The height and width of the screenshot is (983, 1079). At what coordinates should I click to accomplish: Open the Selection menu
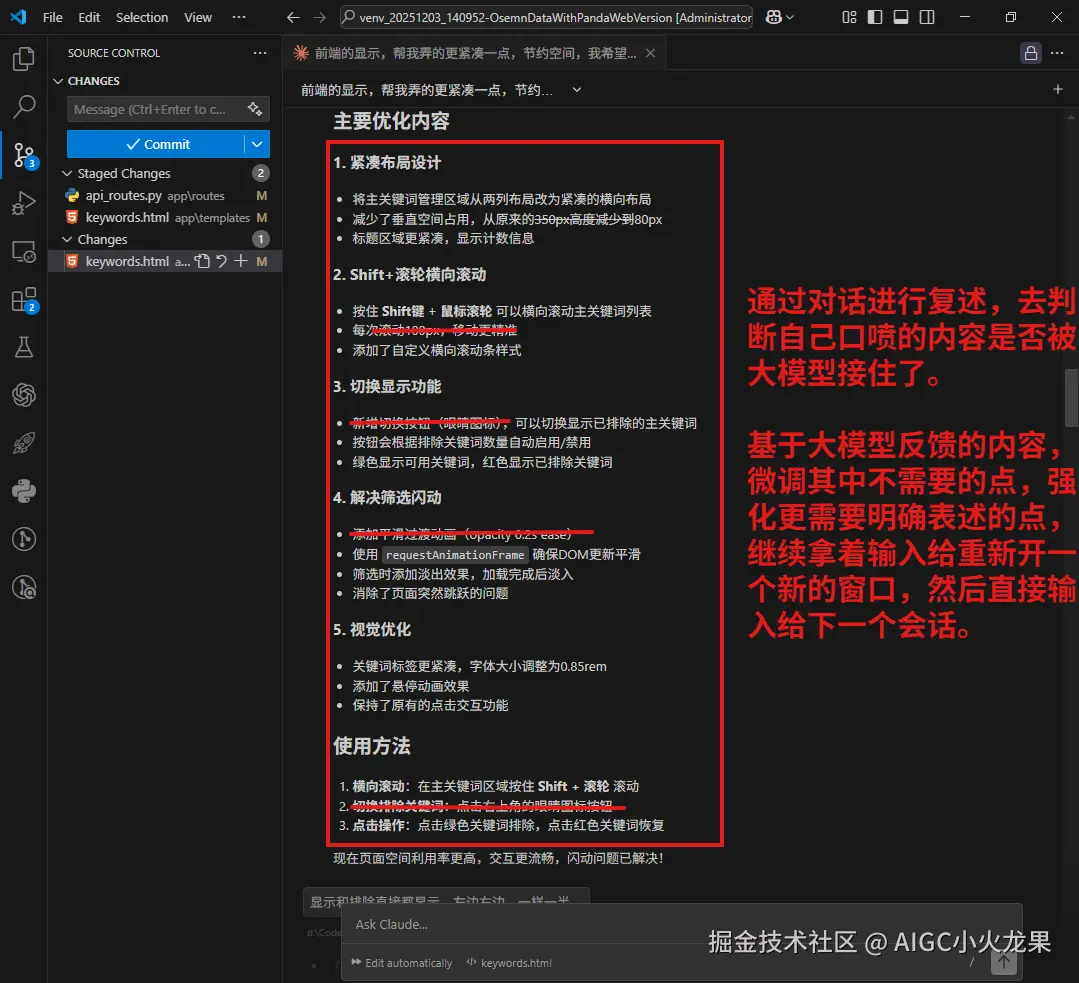[x=141, y=17]
